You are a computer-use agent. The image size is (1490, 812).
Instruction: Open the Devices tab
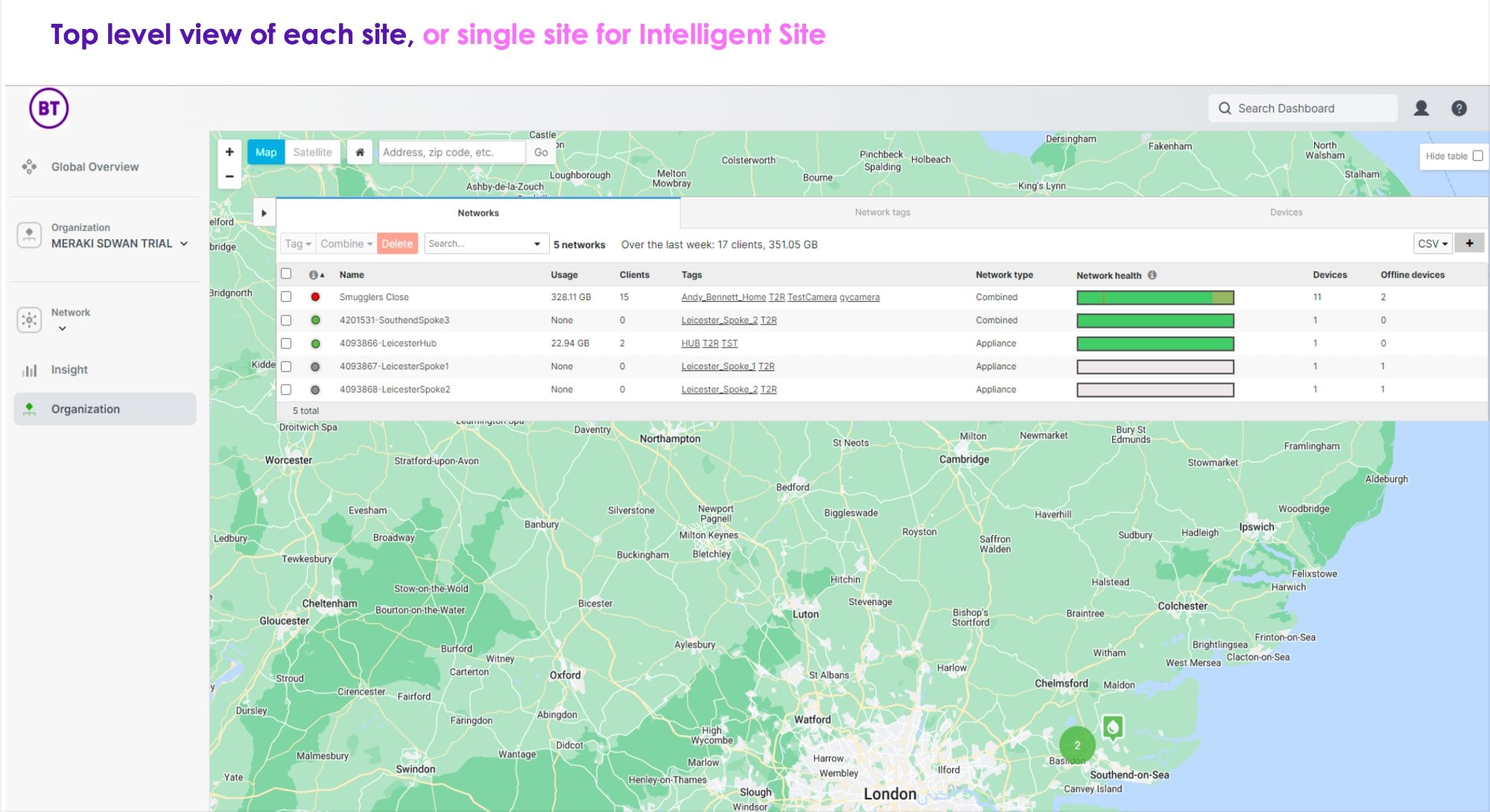(1286, 212)
